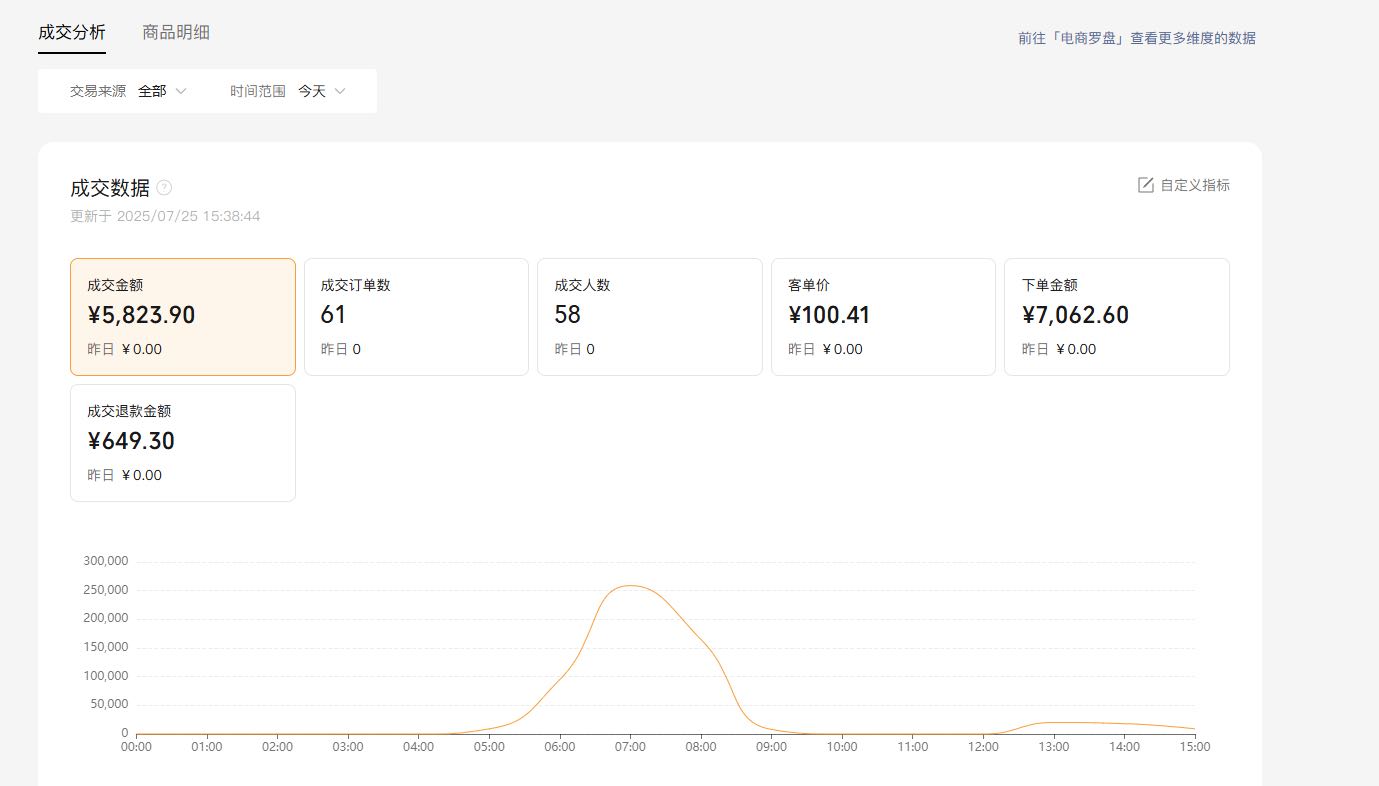Open the 商品明细 tab
The height and width of the screenshot is (786, 1379).
(x=176, y=32)
